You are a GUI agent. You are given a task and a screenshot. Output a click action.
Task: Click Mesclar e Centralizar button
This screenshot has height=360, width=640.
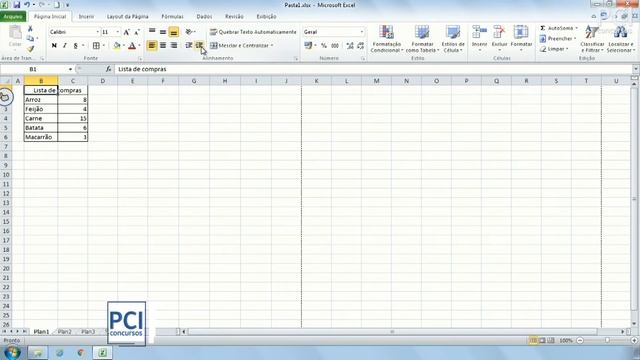pos(240,45)
